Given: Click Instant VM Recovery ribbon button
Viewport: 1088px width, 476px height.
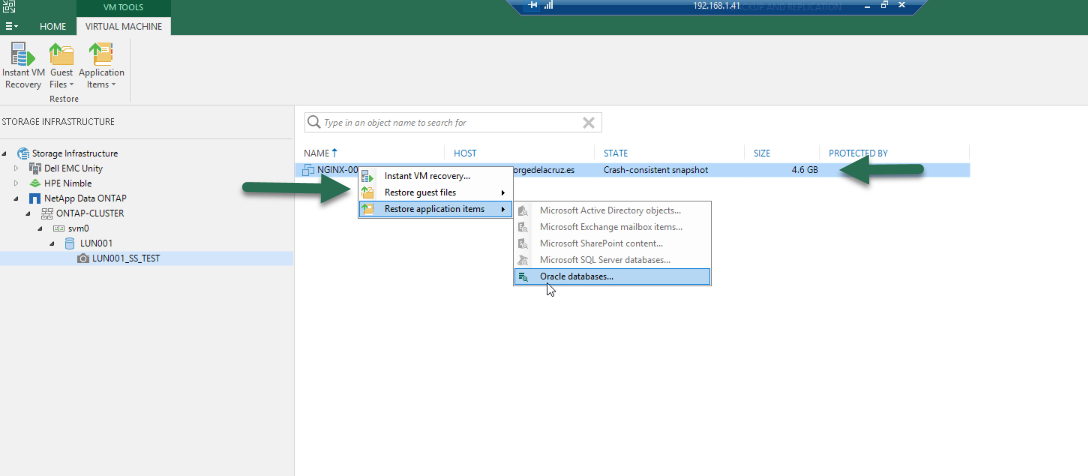Looking at the screenshot, I should (x=22, y=66).
